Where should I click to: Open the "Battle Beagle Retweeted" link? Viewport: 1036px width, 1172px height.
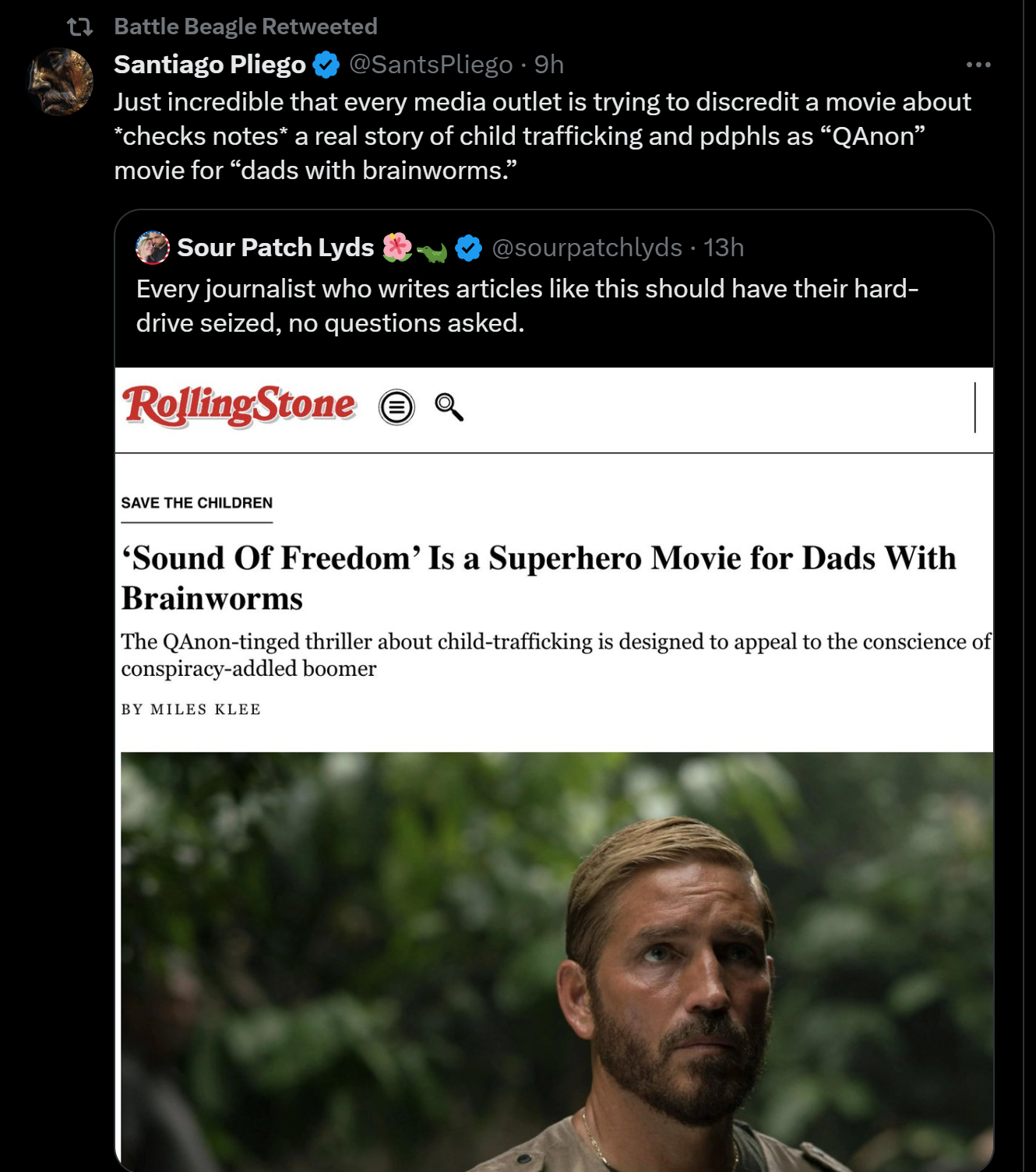pos(245,26)
